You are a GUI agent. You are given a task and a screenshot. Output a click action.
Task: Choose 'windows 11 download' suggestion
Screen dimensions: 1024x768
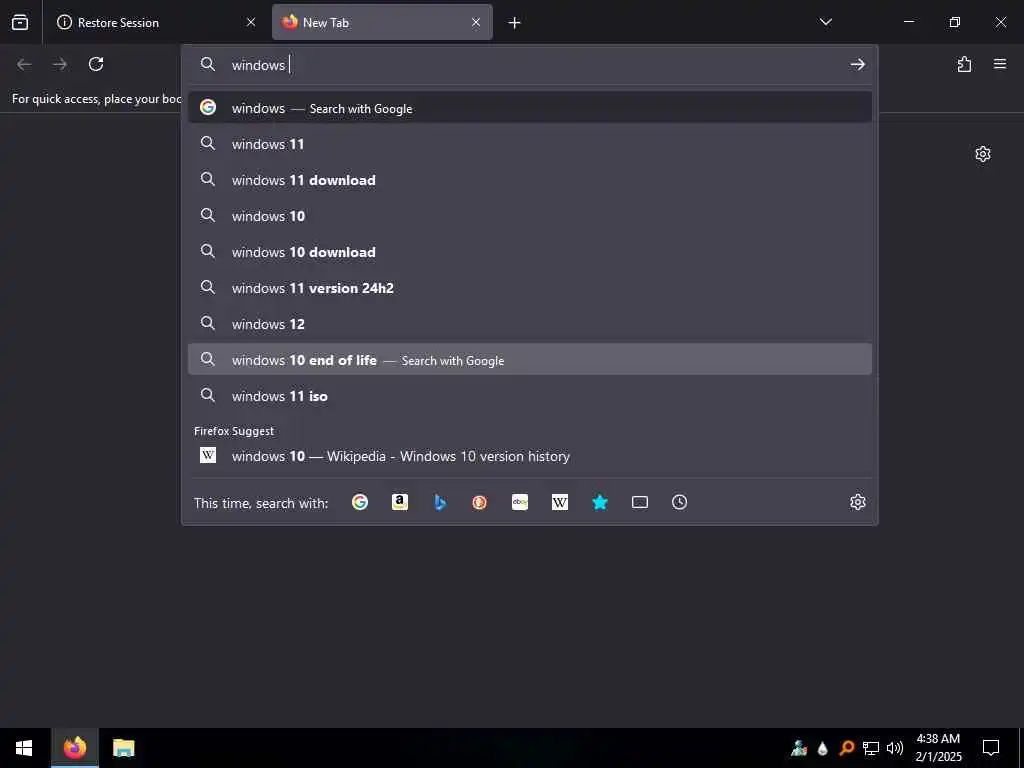(x=530, y=180)
